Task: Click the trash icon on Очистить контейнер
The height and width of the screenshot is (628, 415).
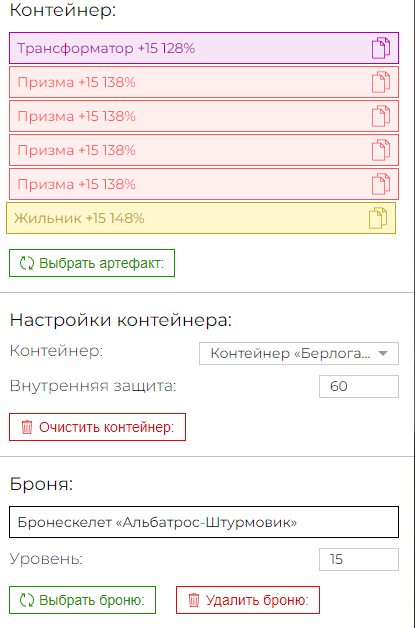Action: pyautogui.click(x=27, y=427)
